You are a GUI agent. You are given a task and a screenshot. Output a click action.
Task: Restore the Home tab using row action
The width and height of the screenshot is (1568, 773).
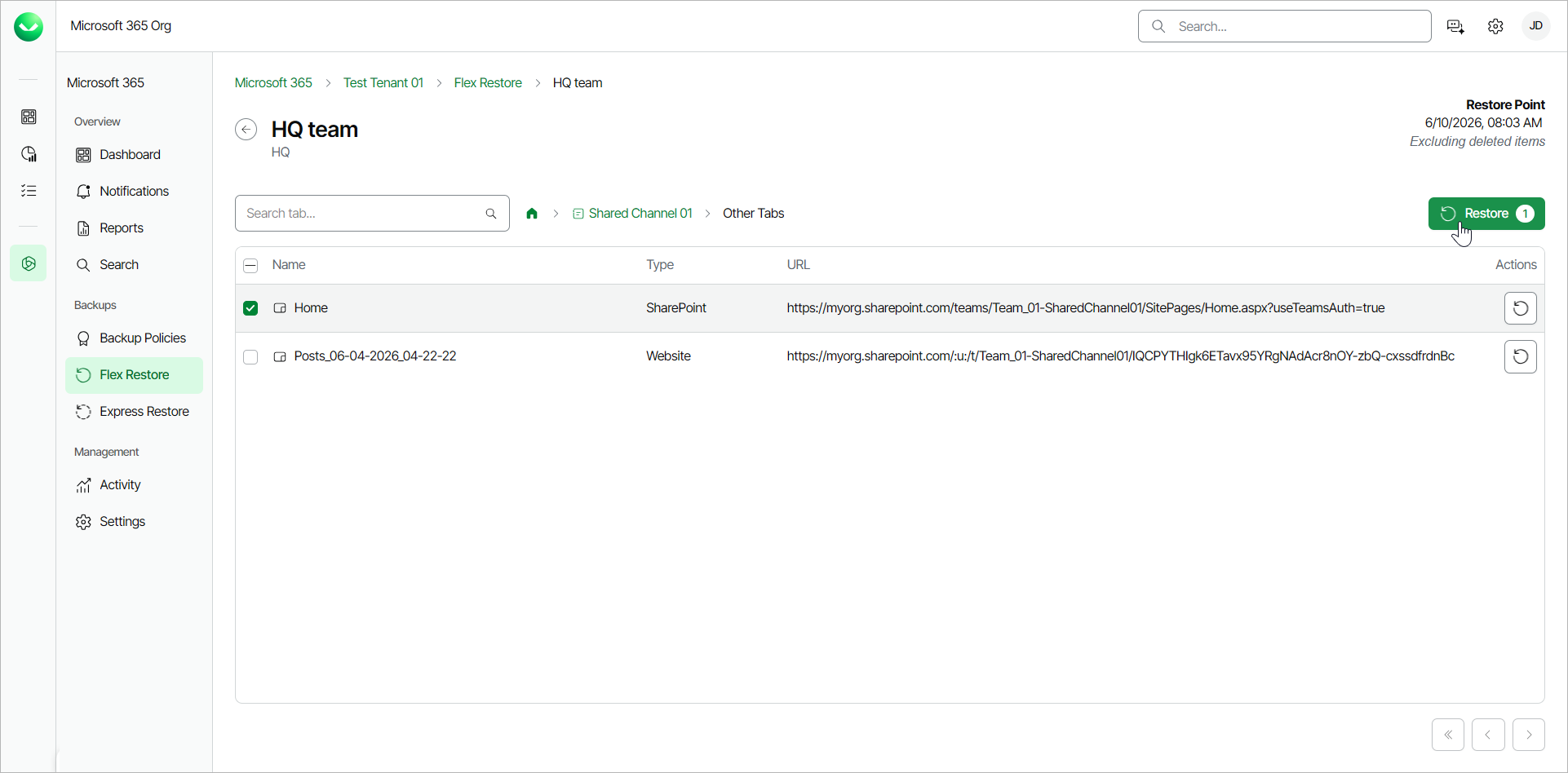coord(1520,308)
